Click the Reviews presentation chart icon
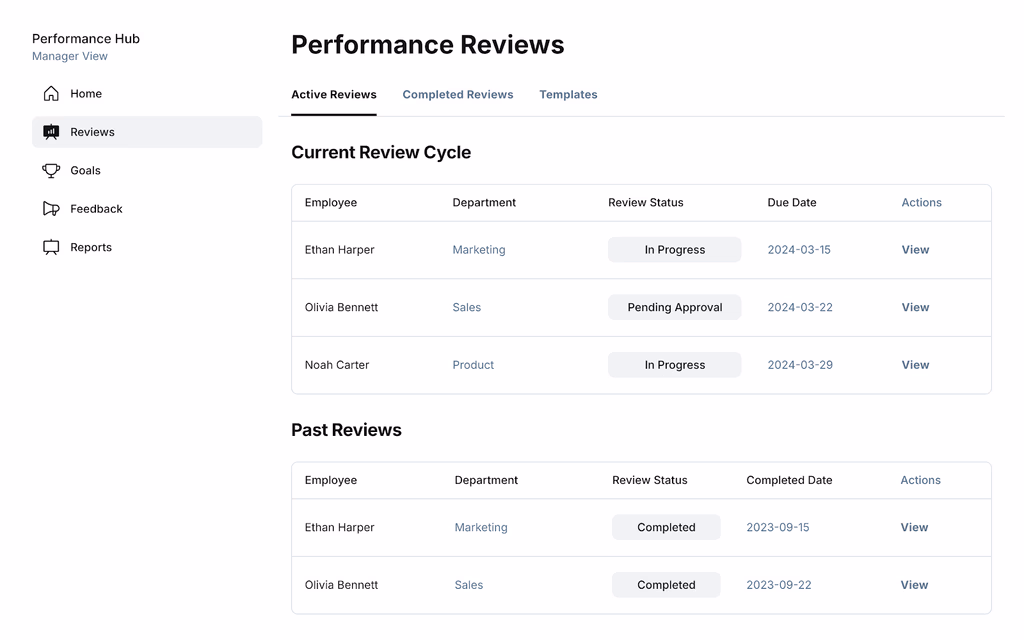Viewport: 1024px width, 640px height. pos(51,132)
